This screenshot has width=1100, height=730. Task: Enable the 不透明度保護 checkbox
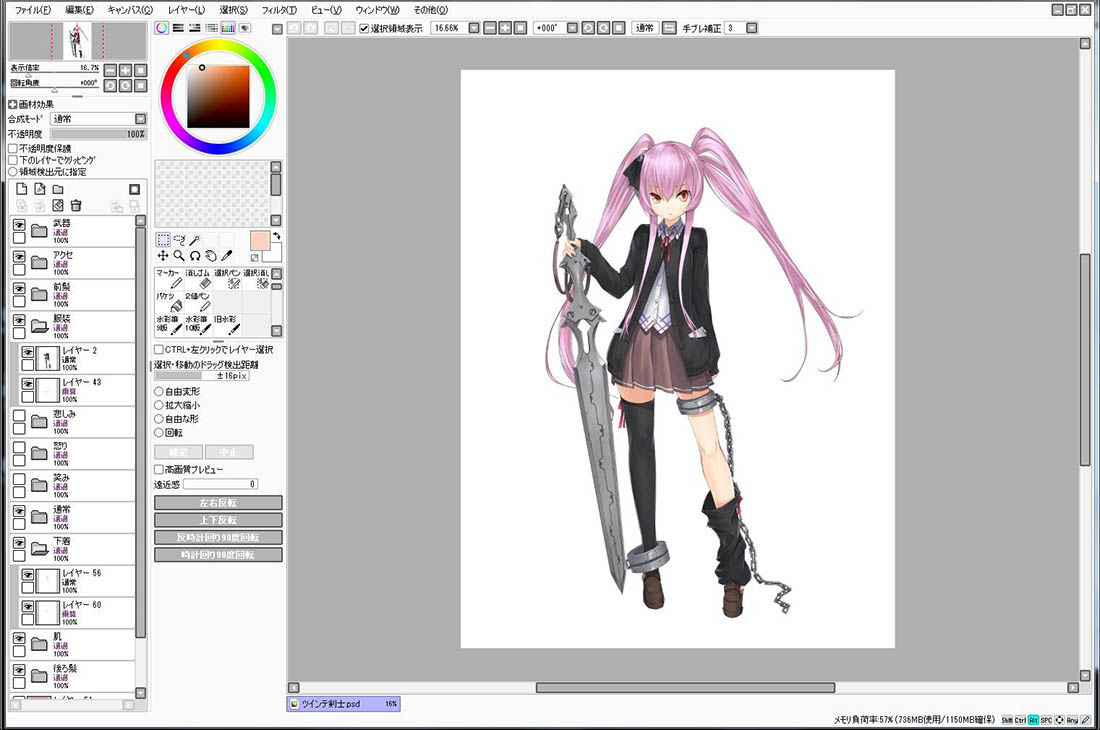coord(13,149)
